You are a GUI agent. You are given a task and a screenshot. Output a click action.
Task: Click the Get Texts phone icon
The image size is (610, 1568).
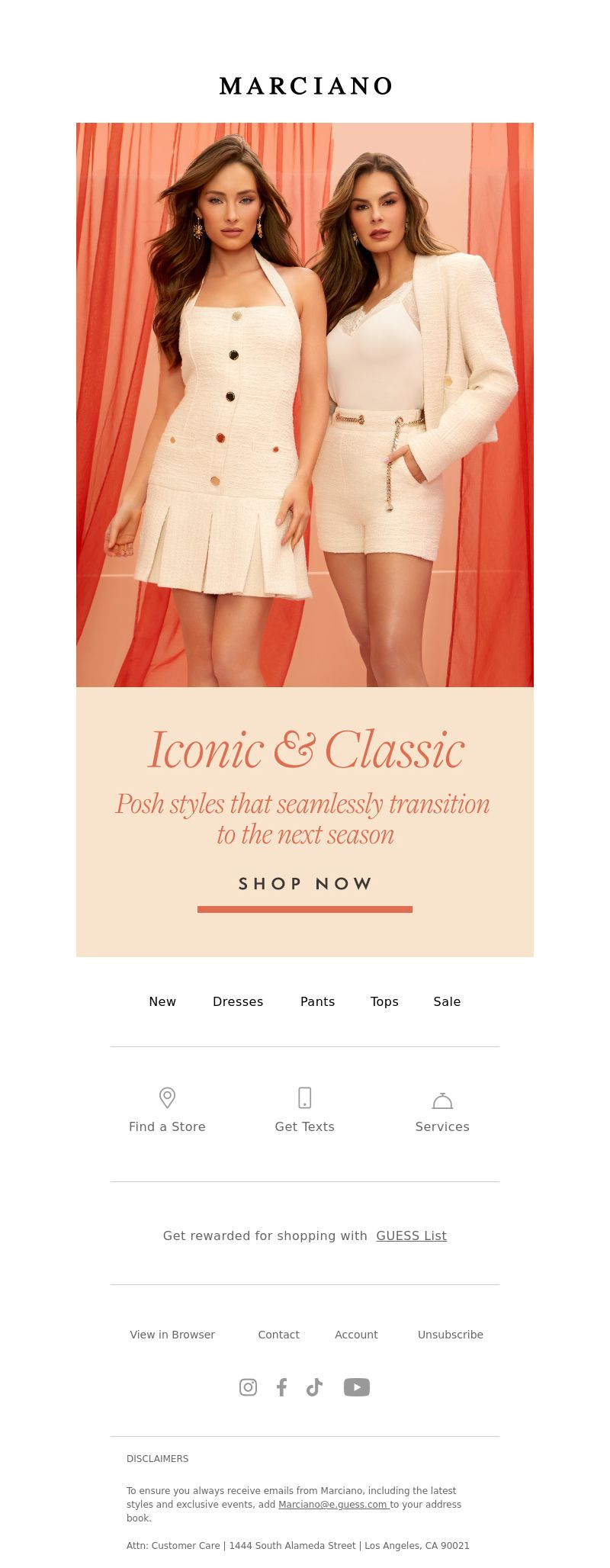[x=304, y=1097]
